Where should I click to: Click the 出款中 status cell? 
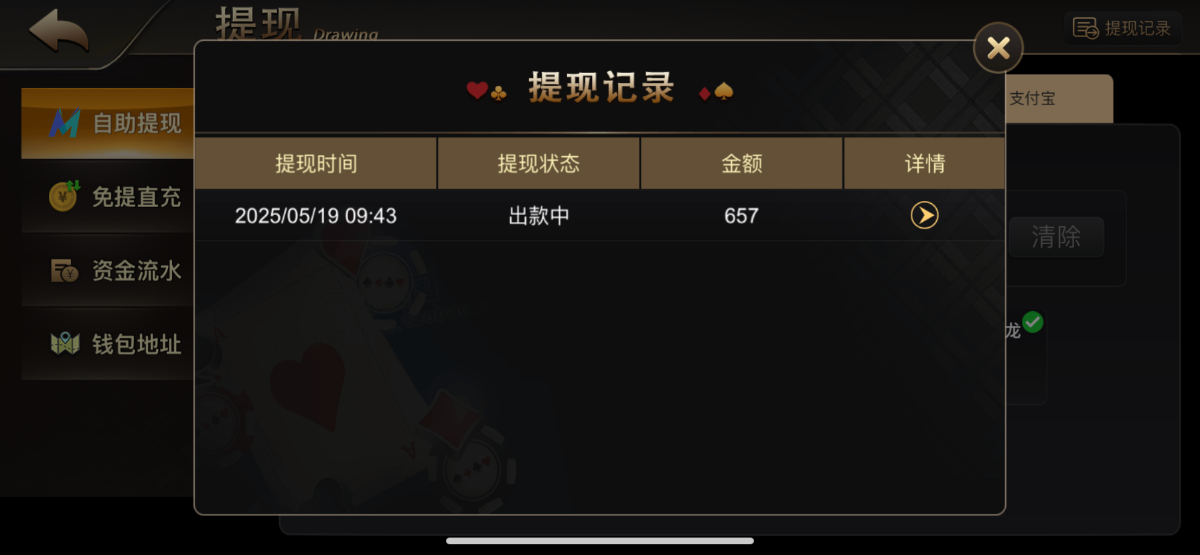[539, 215]
